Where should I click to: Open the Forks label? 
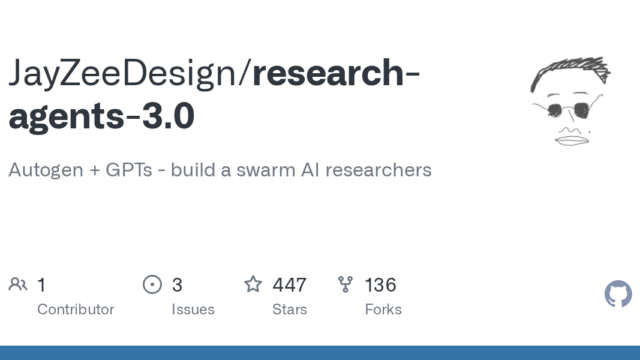383,309
